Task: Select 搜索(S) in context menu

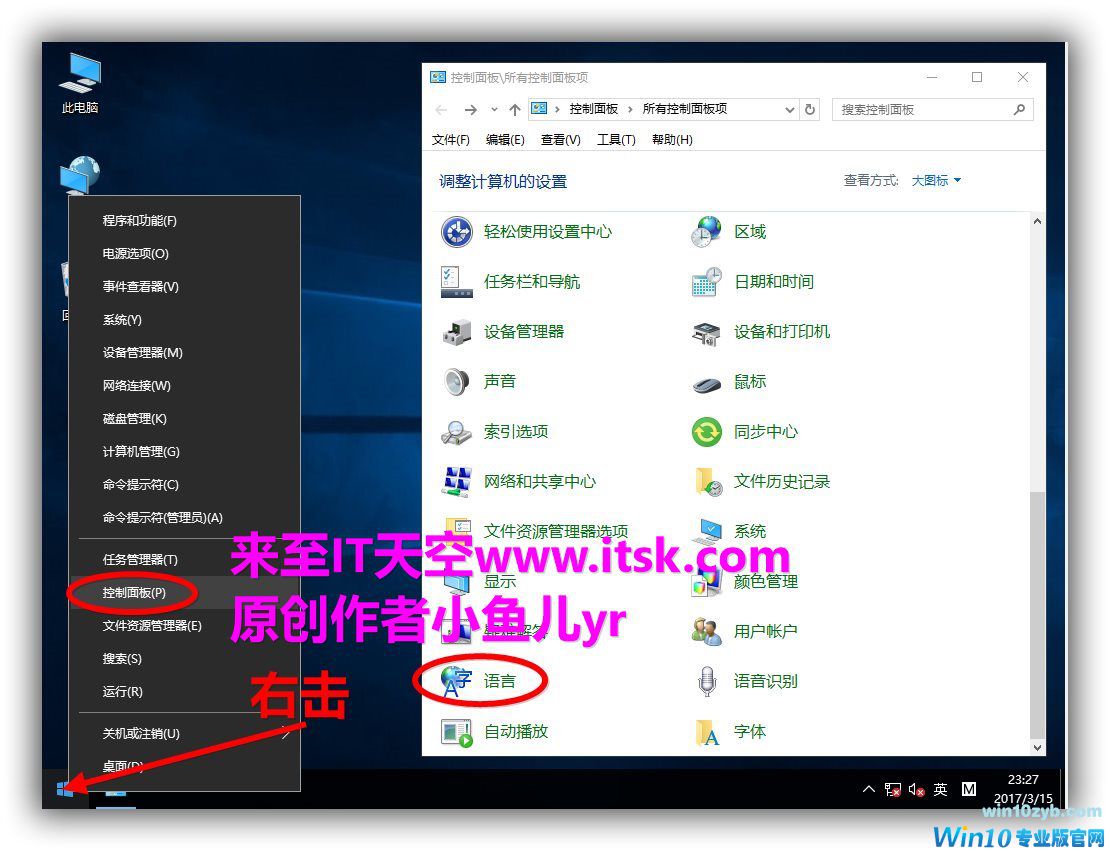Action: [x=184, y=659]
